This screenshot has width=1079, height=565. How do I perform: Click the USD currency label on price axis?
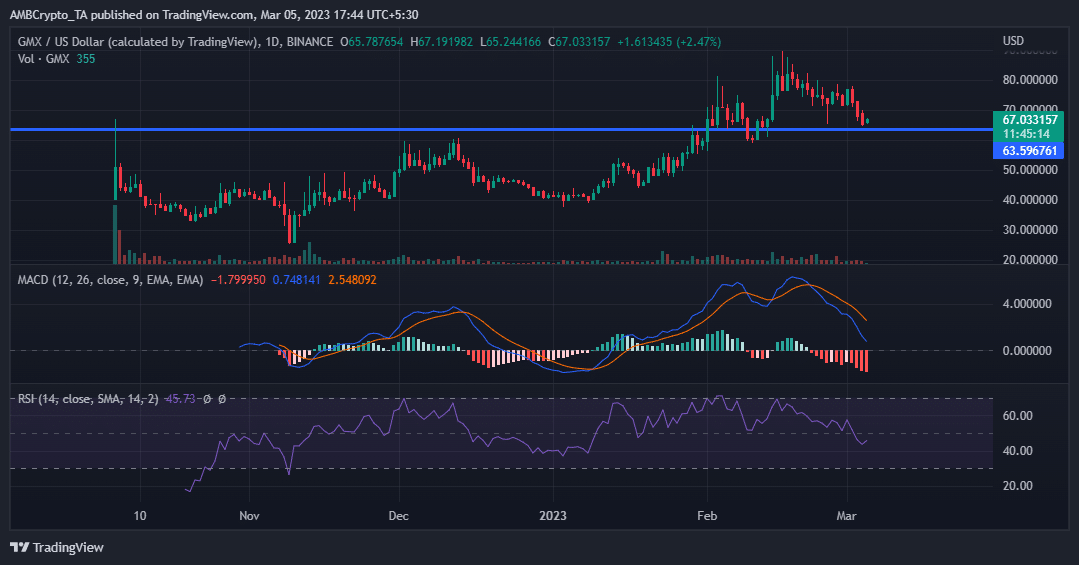pos(1013,41)
